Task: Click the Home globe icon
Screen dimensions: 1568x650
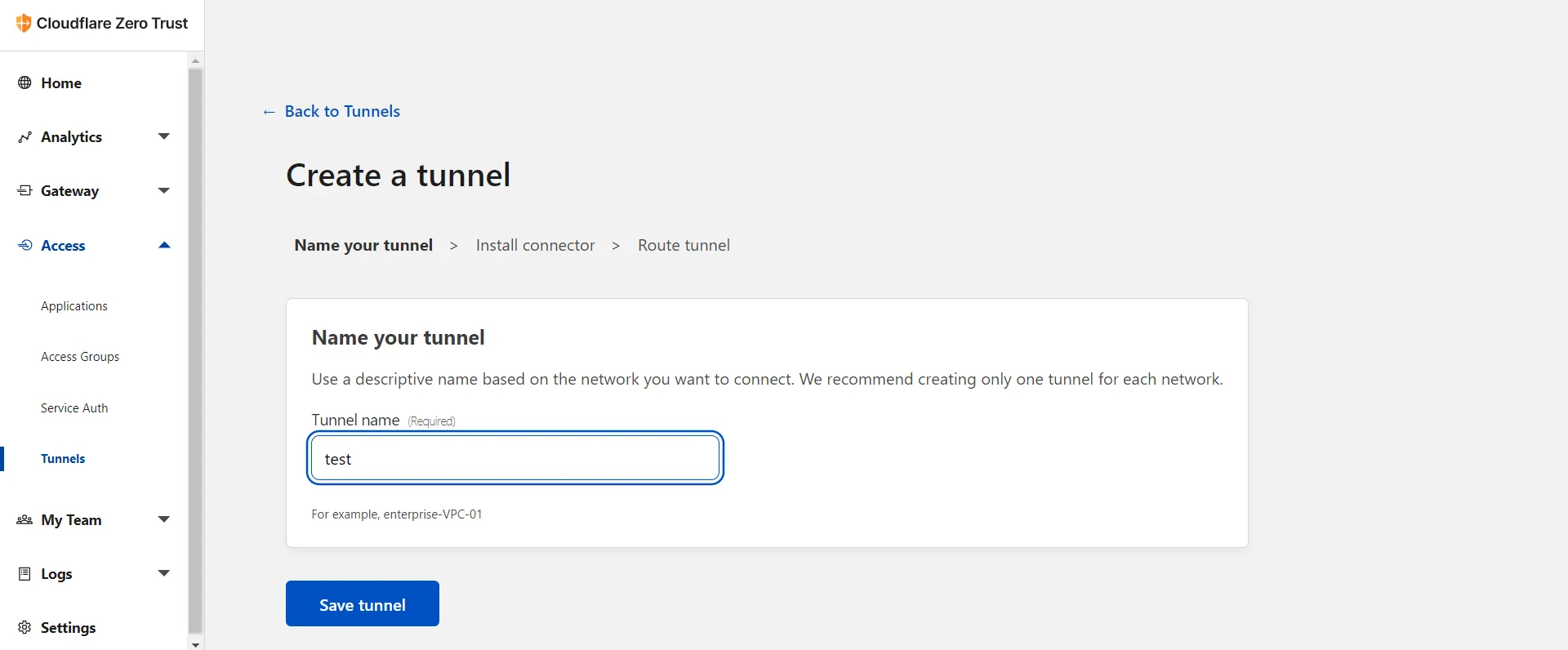Action: point(24,82)
